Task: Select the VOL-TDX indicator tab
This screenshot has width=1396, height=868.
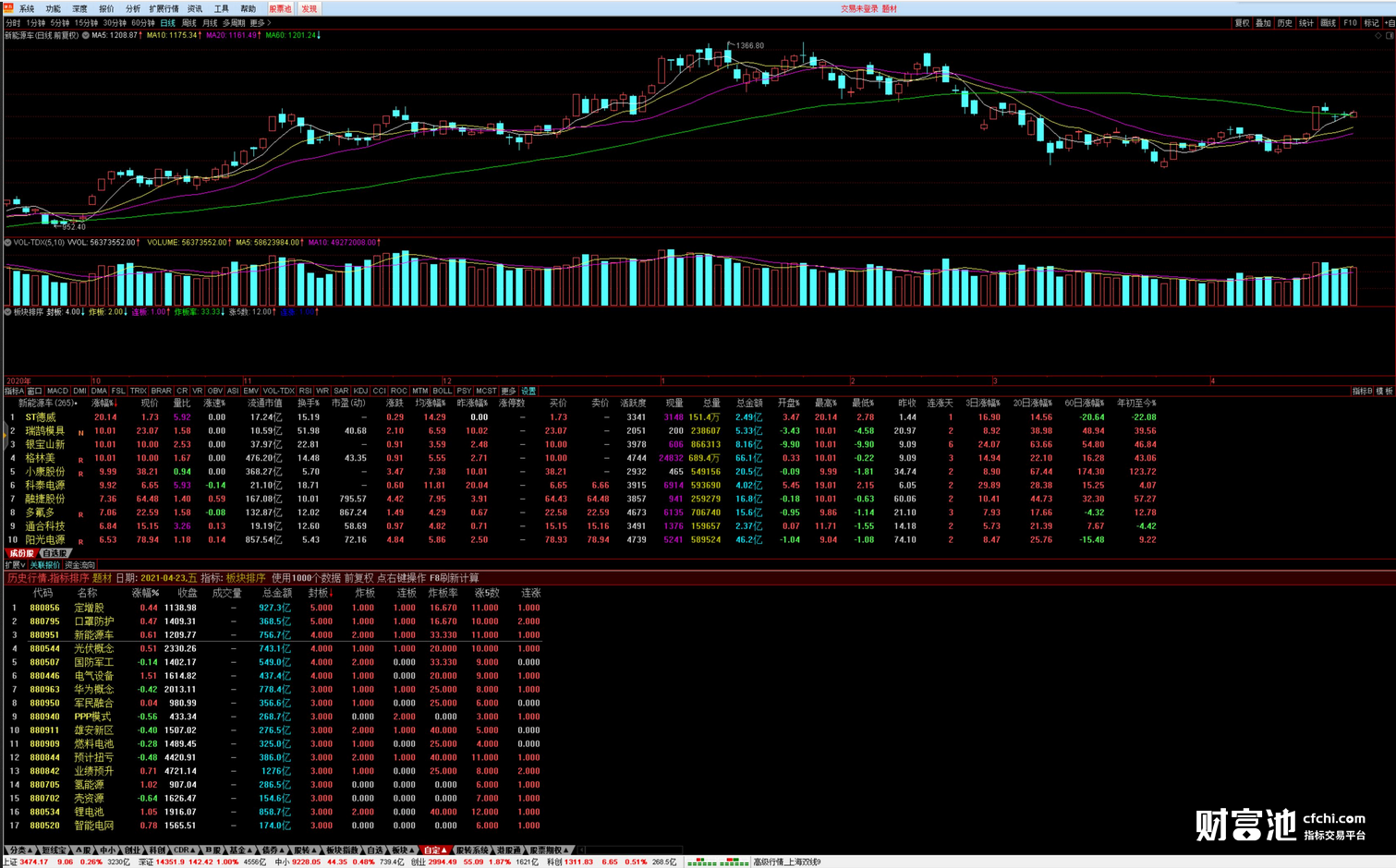Action: coord(278,392)
